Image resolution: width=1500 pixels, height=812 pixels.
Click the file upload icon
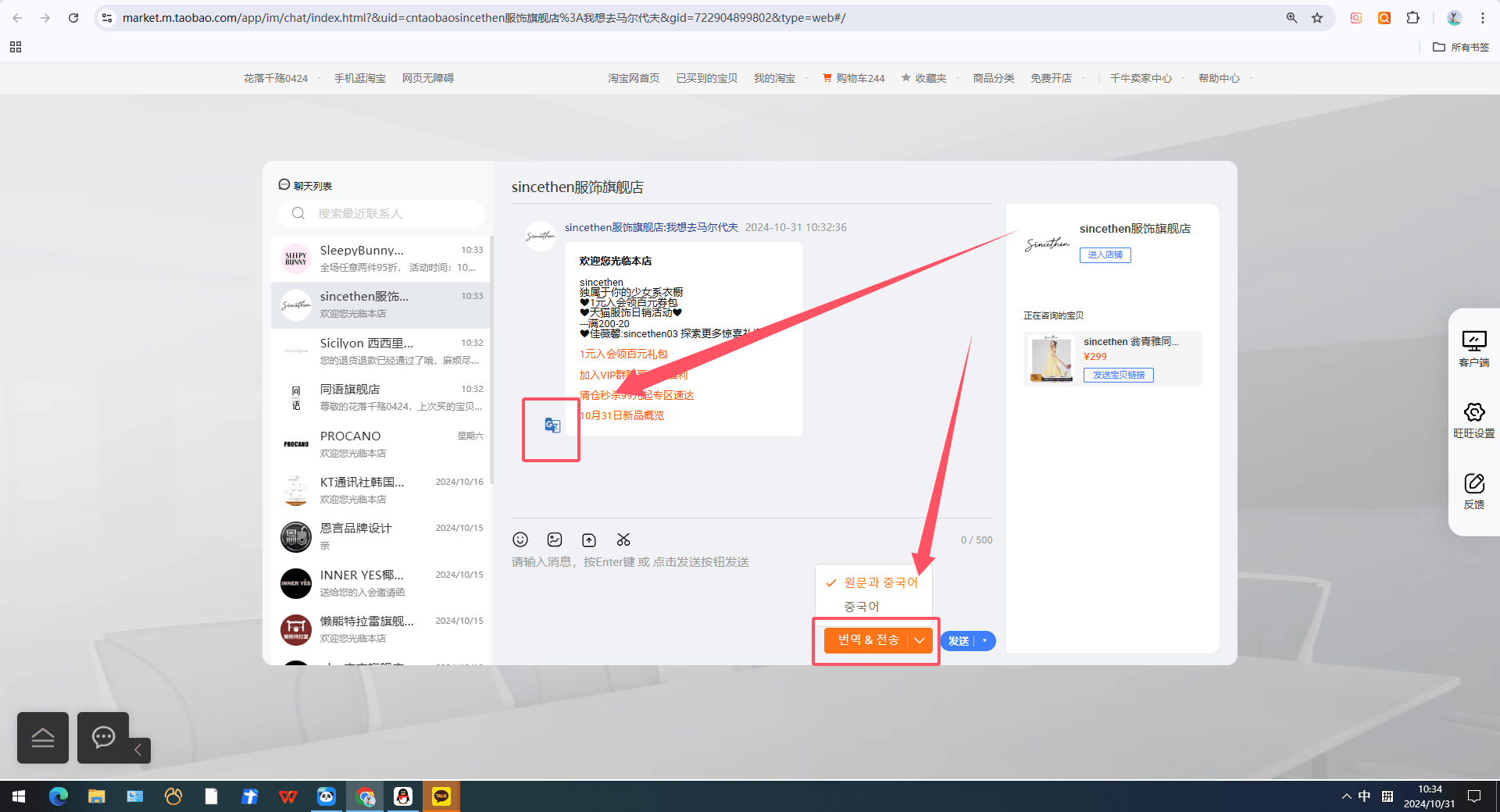click(589, 540)
